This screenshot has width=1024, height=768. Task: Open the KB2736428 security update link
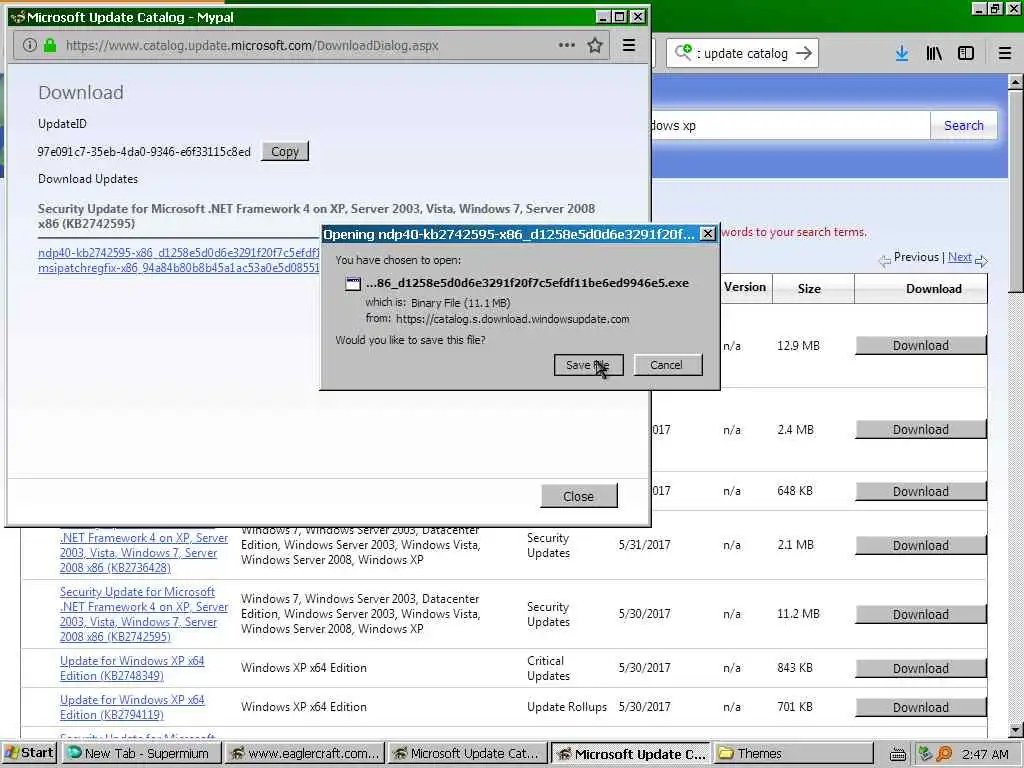[144, 552]
